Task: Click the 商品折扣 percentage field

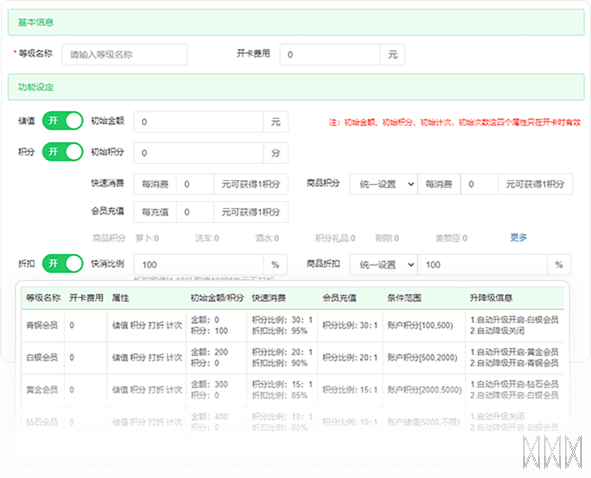Action: (x=482, y=265)
